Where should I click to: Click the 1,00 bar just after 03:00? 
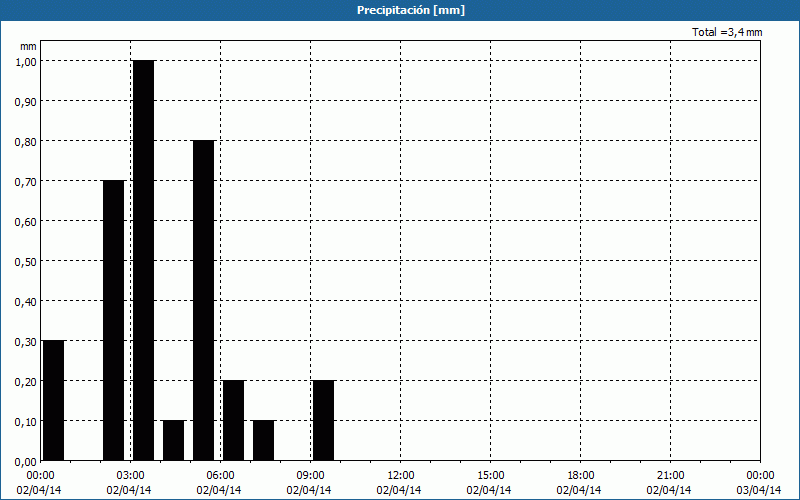point(143,260)
